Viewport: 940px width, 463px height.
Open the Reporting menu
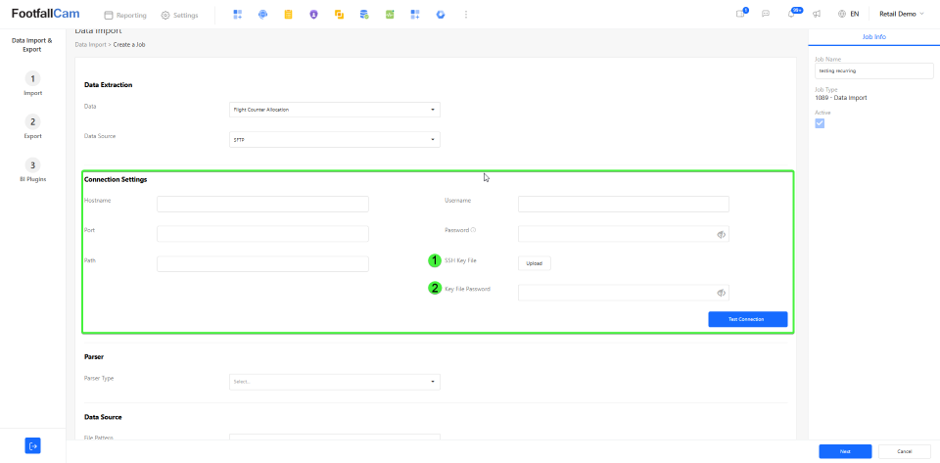point(125,15)
